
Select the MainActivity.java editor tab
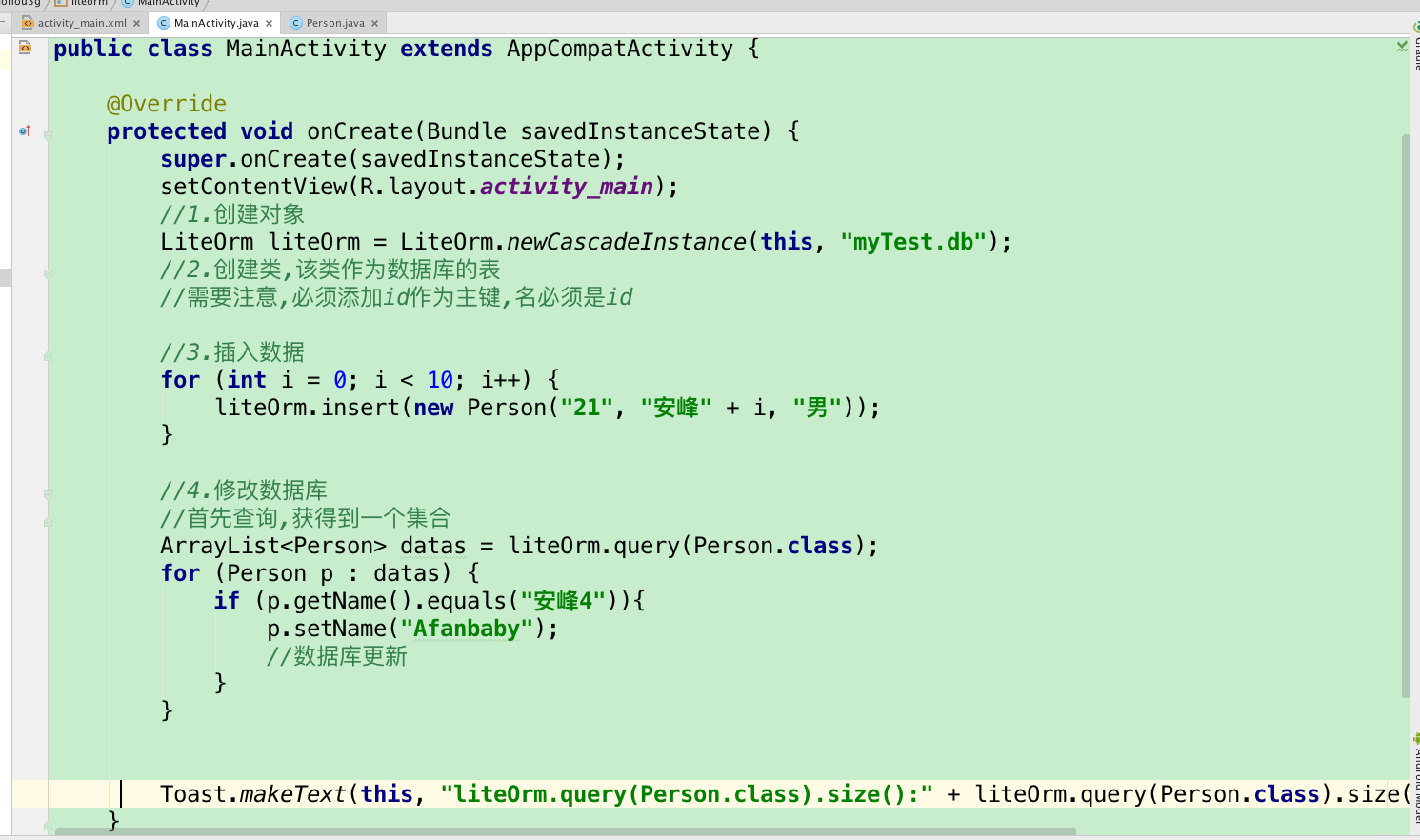point(216,23)
